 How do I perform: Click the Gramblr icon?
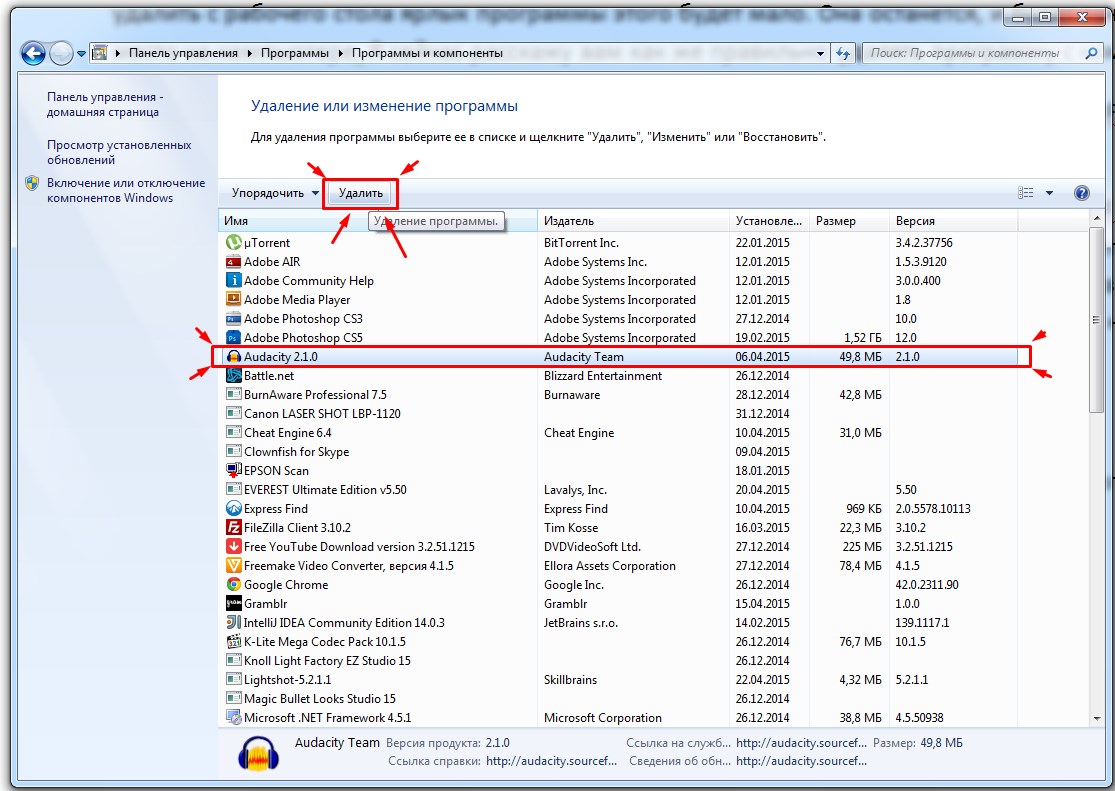(x=233, y=603)
